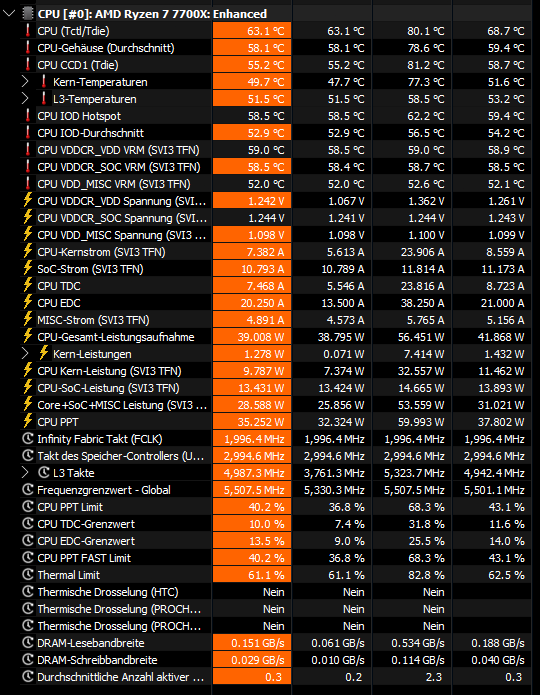Select the CPU Kern-Leistung (SVI3 TFN) label
This screenshot has height=695, width=540.
click(x=110, y=371)
